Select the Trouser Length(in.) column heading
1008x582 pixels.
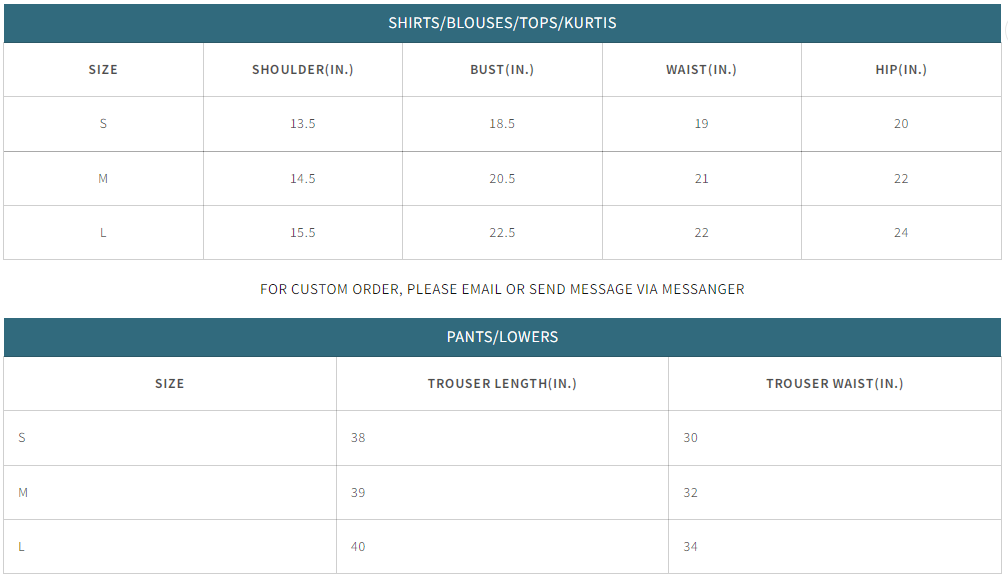tap(502, 384)
